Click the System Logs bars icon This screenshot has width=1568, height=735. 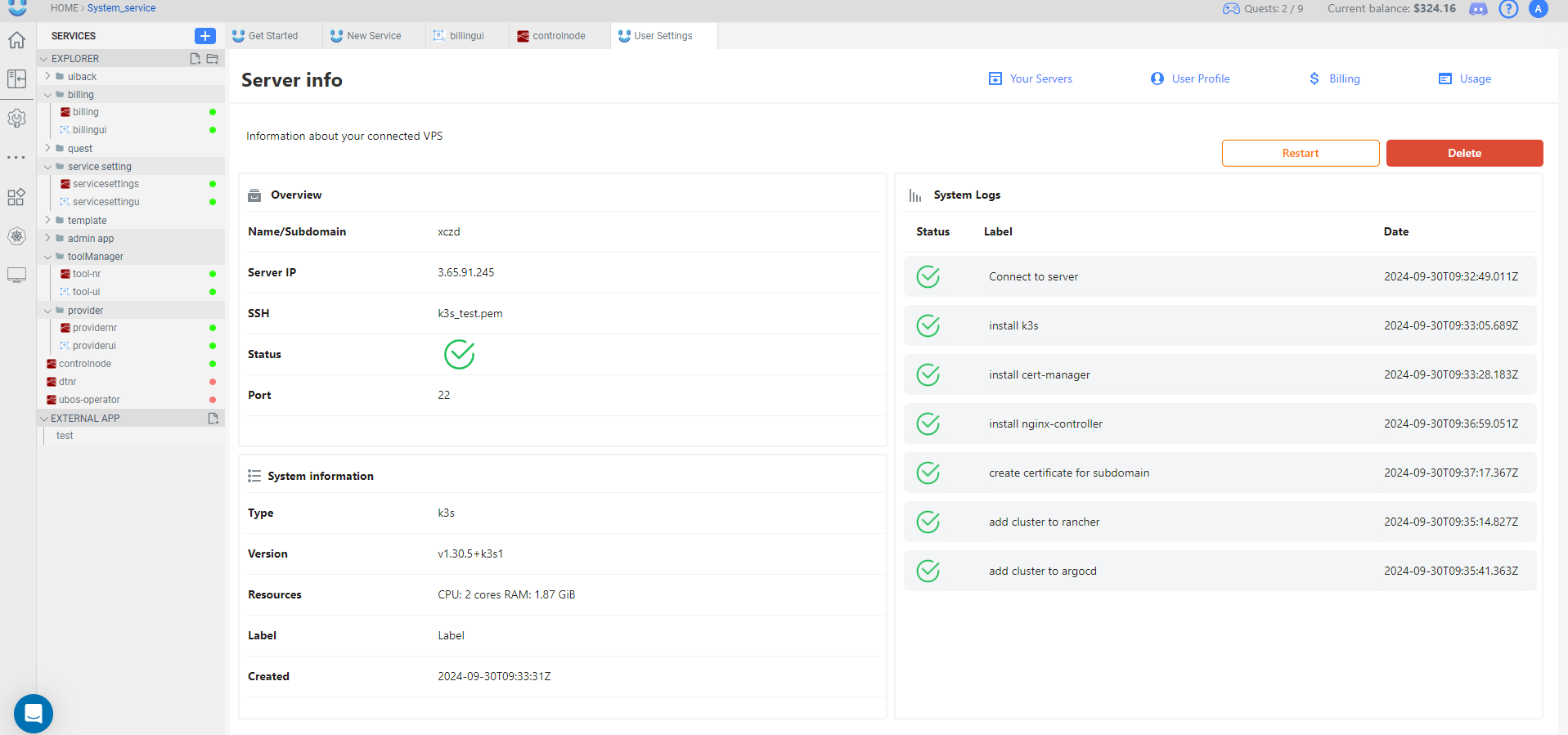coord(915,195)
